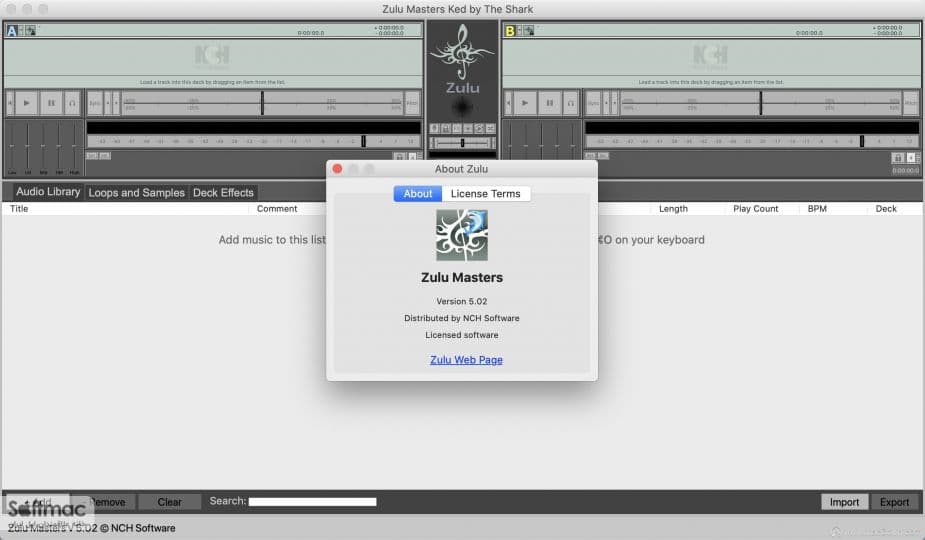Pause playback on Deck B
Image resolution: width=925 pixels, height=540 pixels.
tap(550, 103)
